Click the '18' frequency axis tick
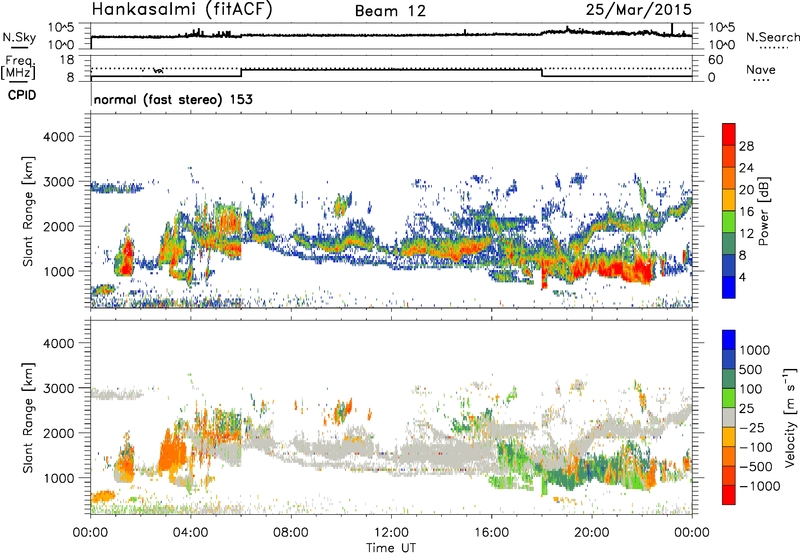800x554 pixels. coord(67,60)
